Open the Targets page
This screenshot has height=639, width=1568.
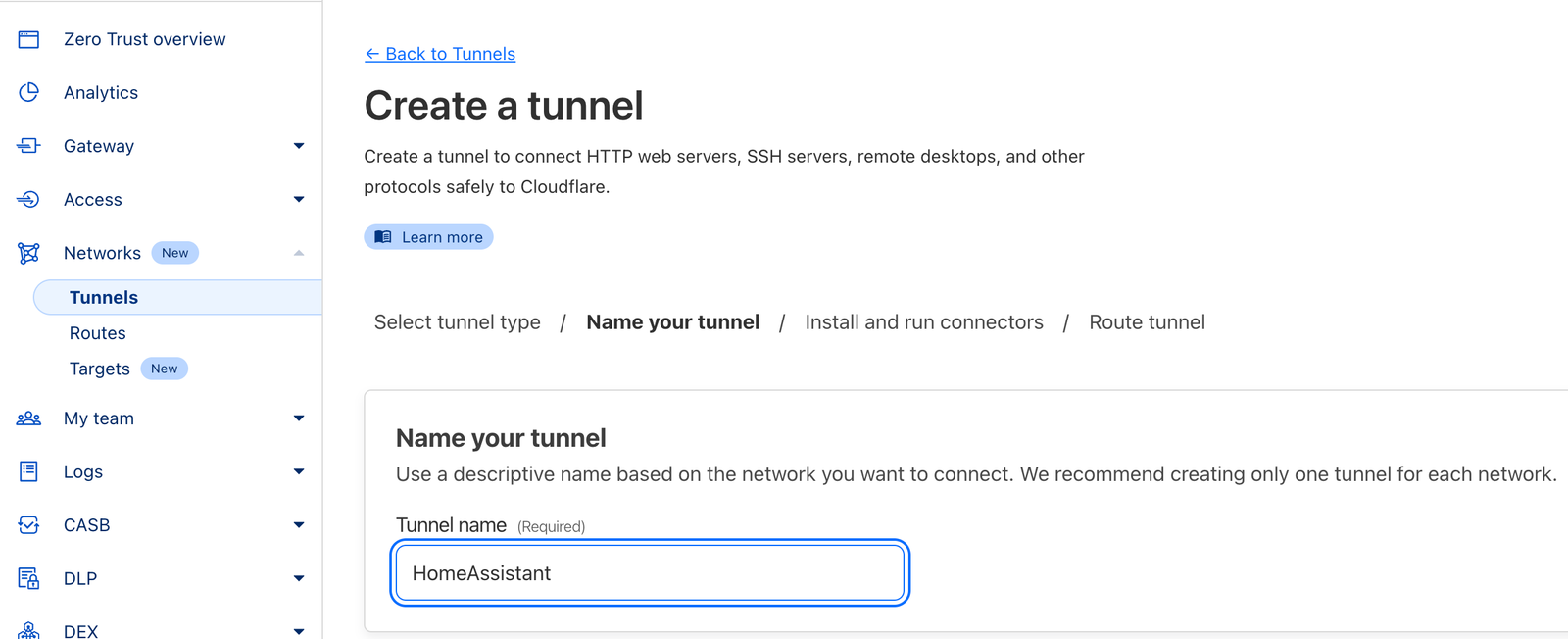click(99, 369)
